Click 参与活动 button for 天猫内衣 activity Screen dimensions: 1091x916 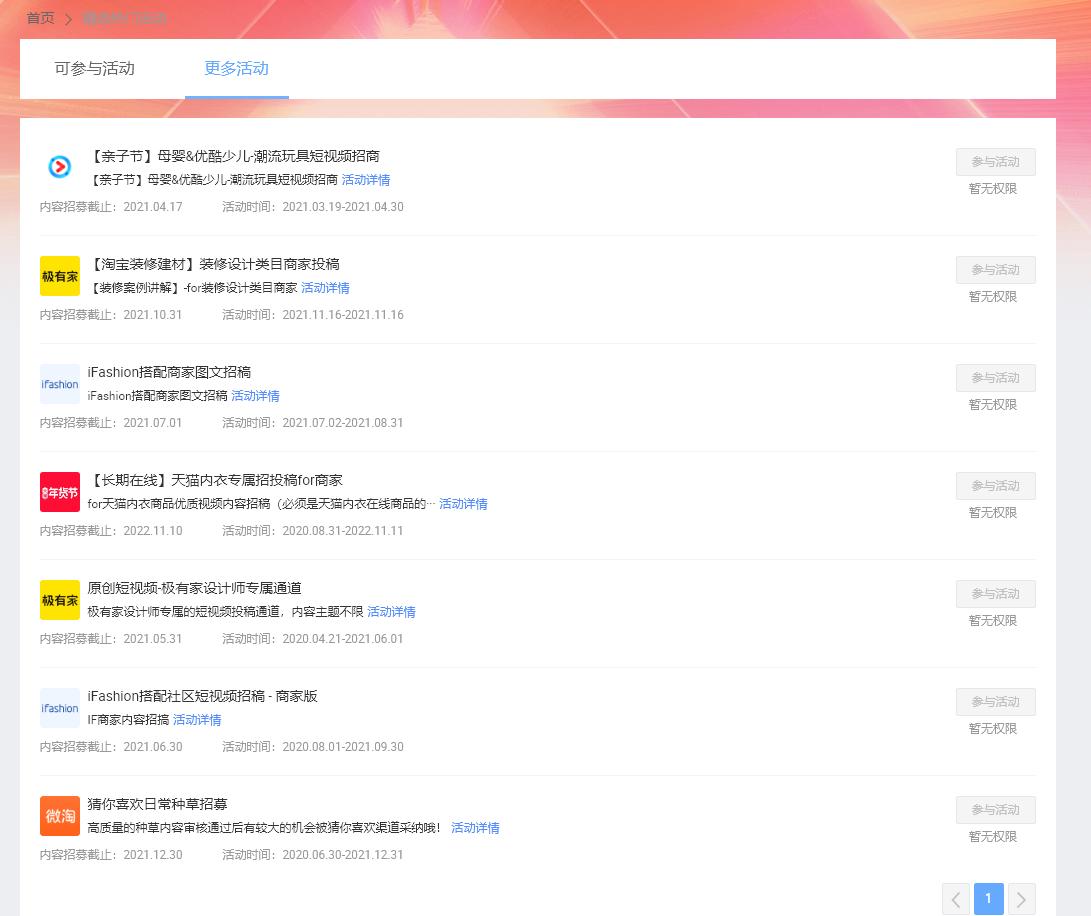click(x=996, y=485)
